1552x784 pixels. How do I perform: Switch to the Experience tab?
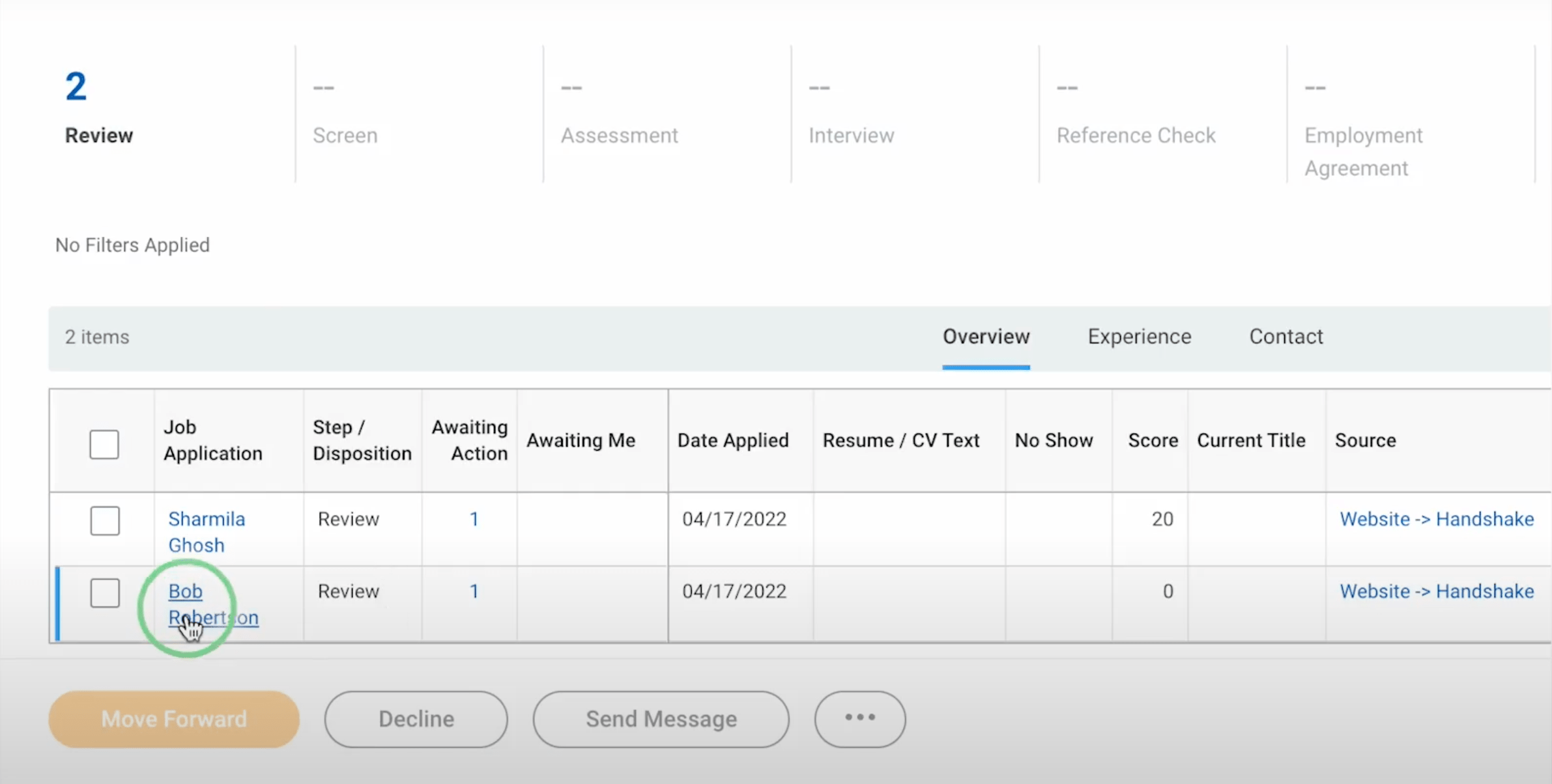[x=1139, y=337]
